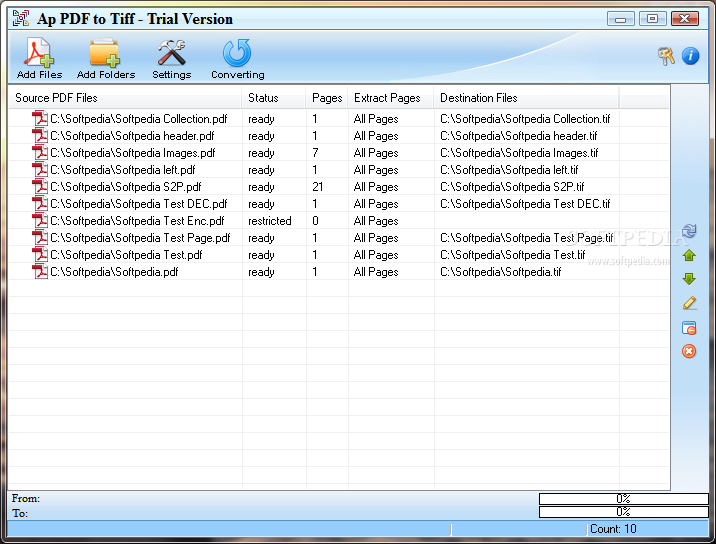Screen dimensions: 716x544
Task: Click 'Count: 10' in status bar
Action: pos(613,528)
